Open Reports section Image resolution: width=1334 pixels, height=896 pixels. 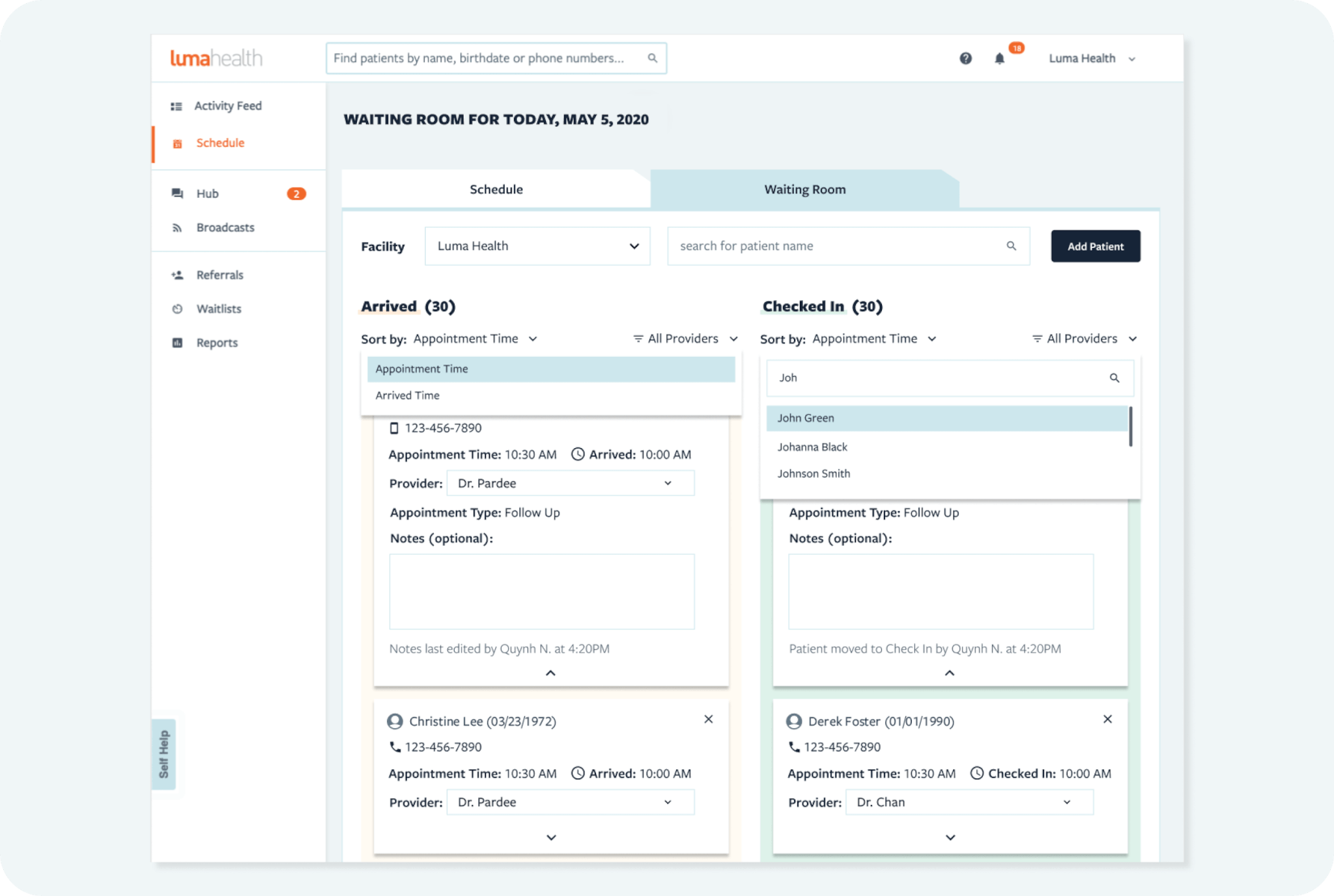point(217,343)
